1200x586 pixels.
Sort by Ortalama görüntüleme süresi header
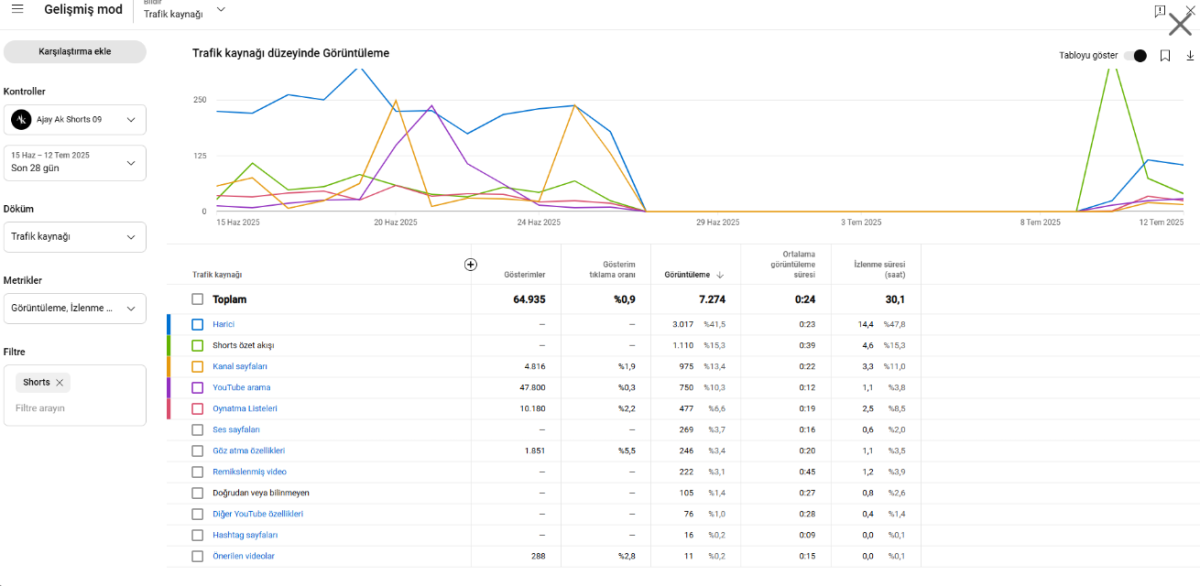coord(791,264)
